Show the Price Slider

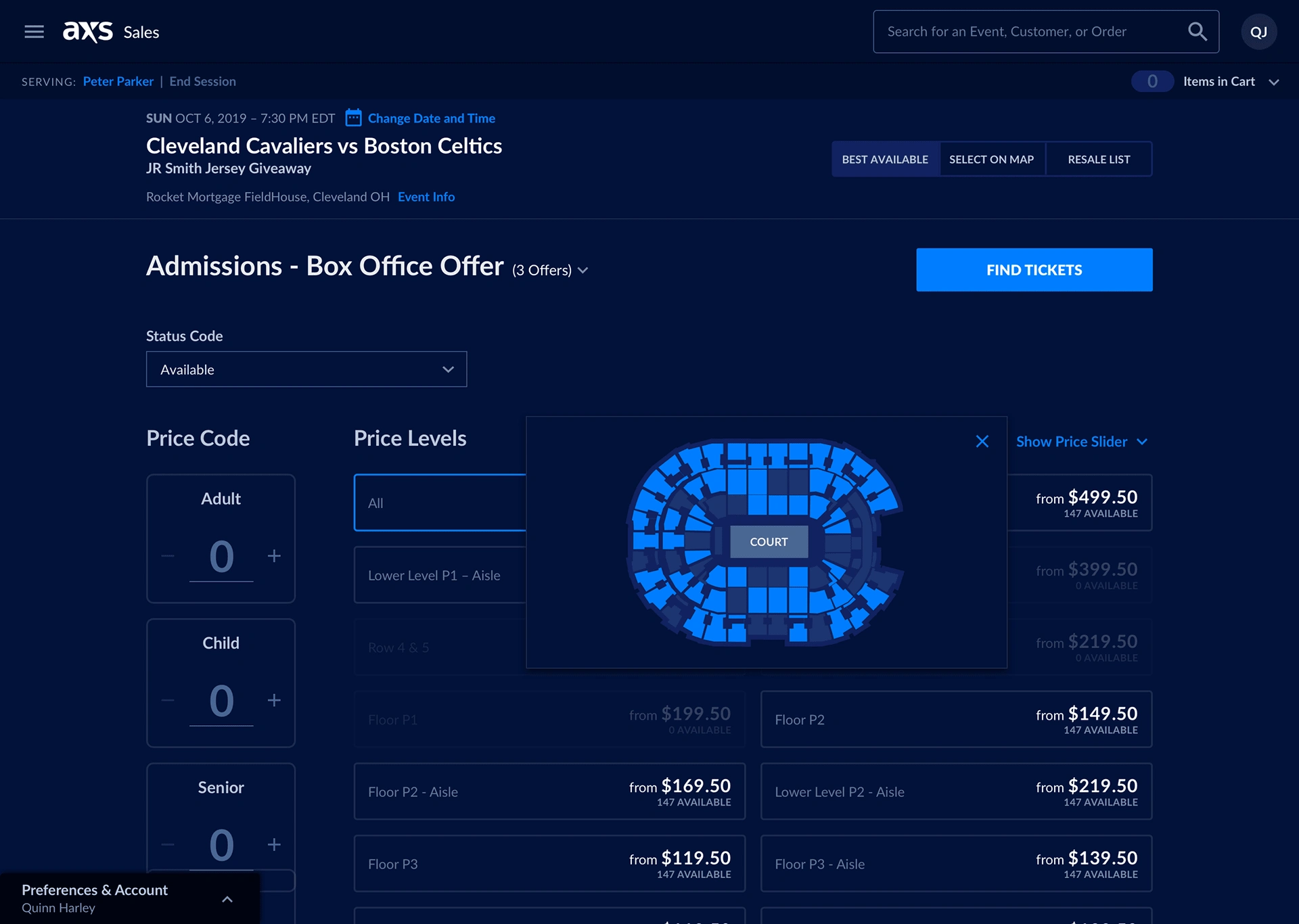(1080, 442)
